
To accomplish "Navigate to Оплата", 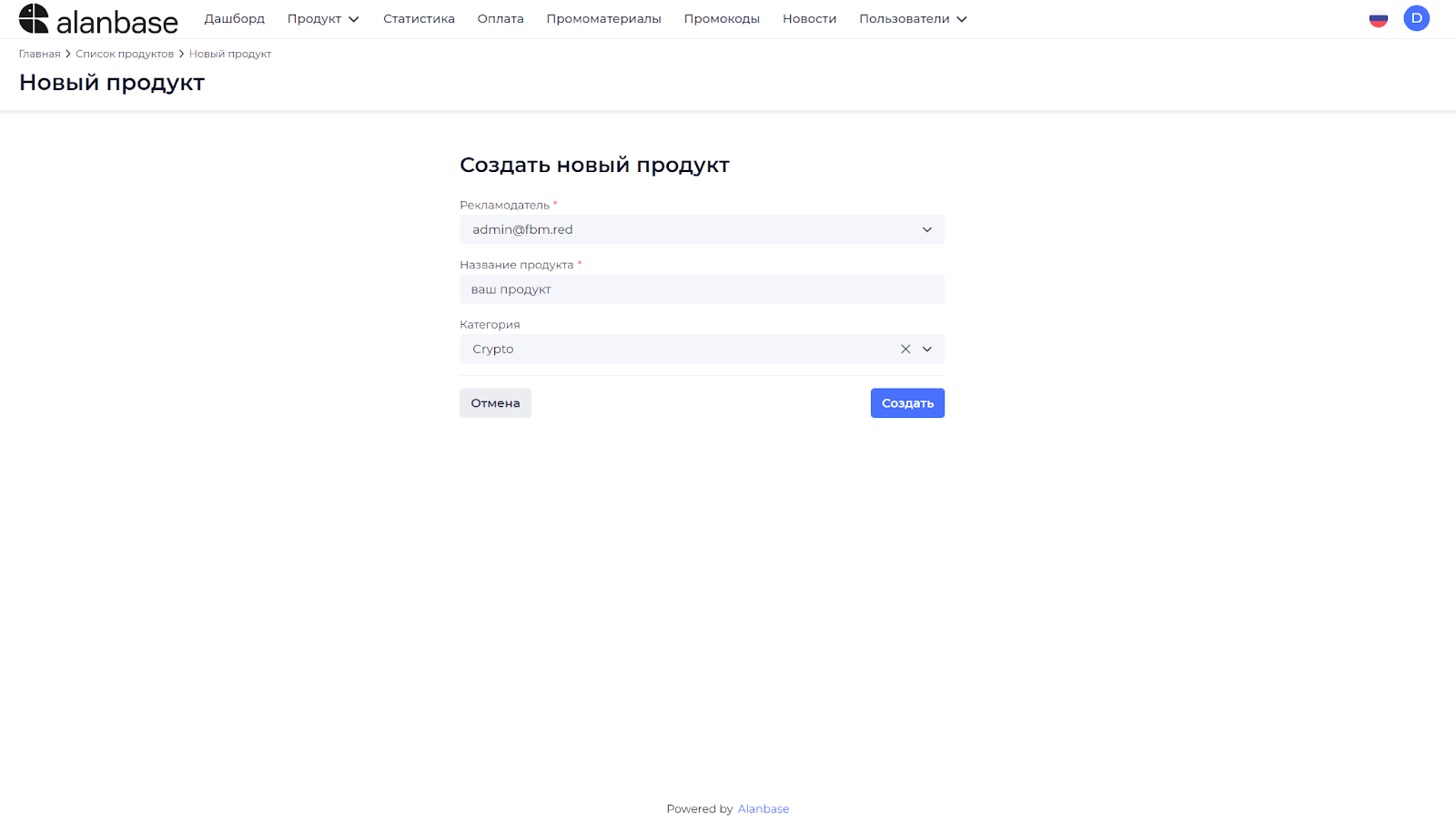I will pyautogui.click(x=500, y=18).
